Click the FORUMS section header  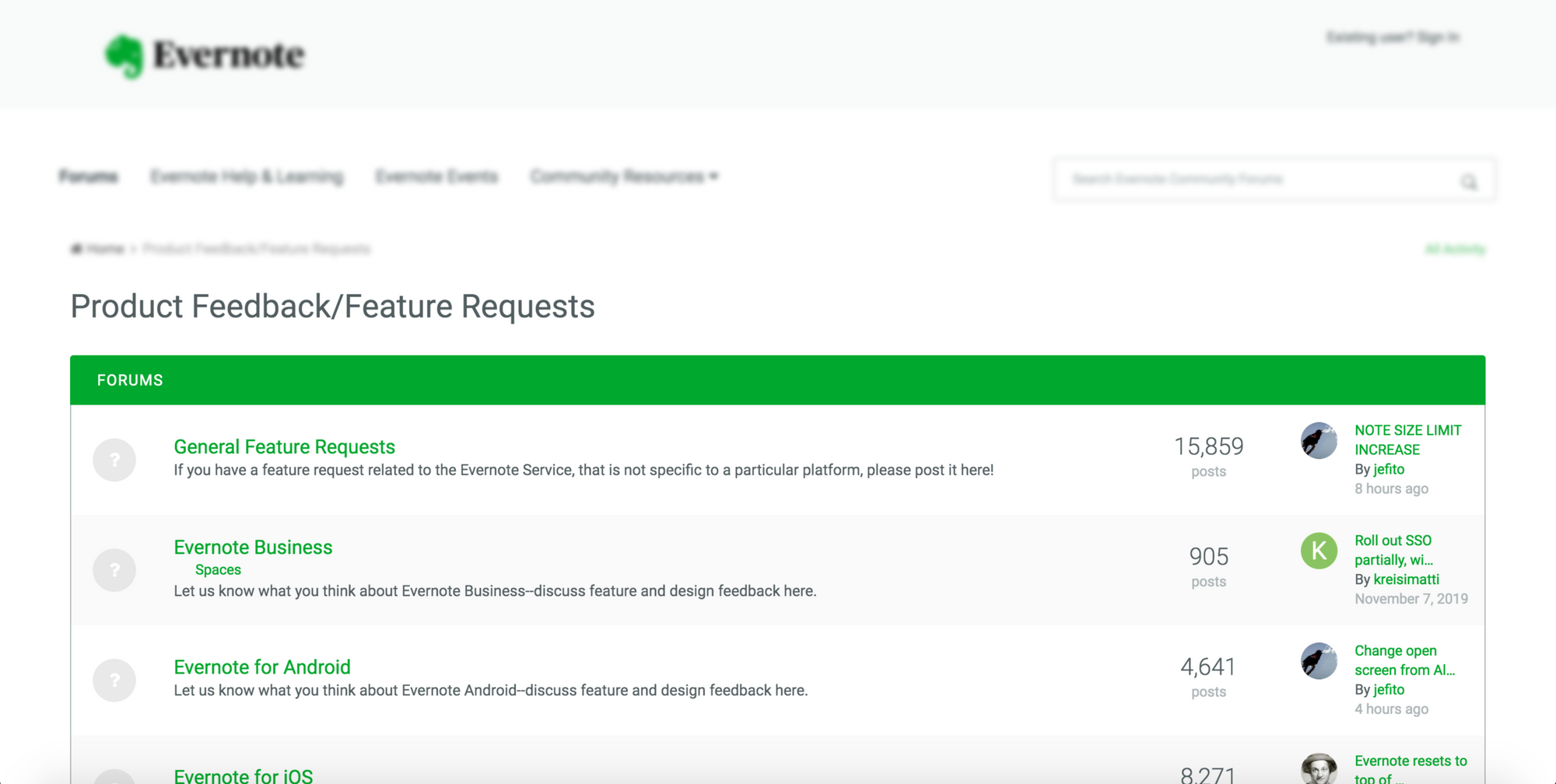pos(777,380)
